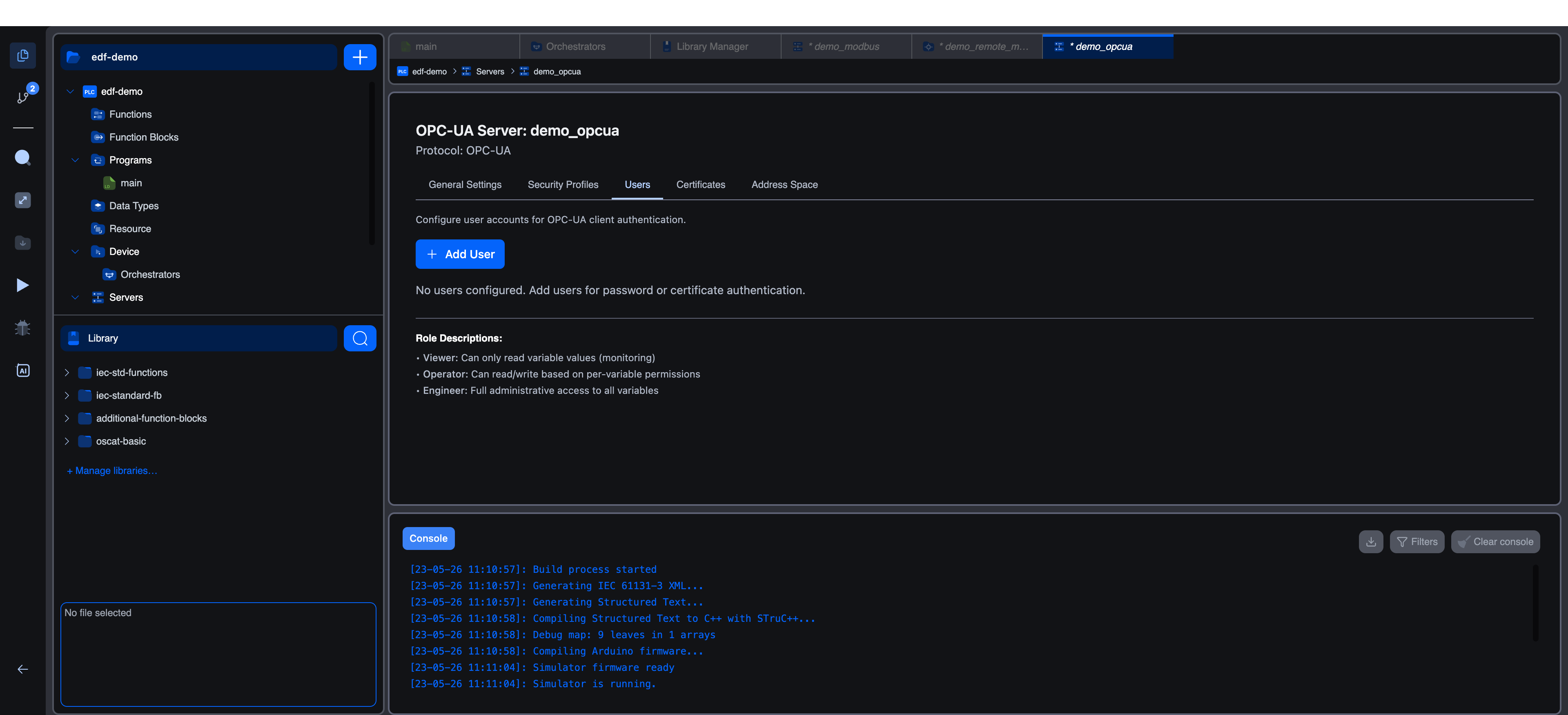Expand the iec-std-functions library

coord(67,372)
